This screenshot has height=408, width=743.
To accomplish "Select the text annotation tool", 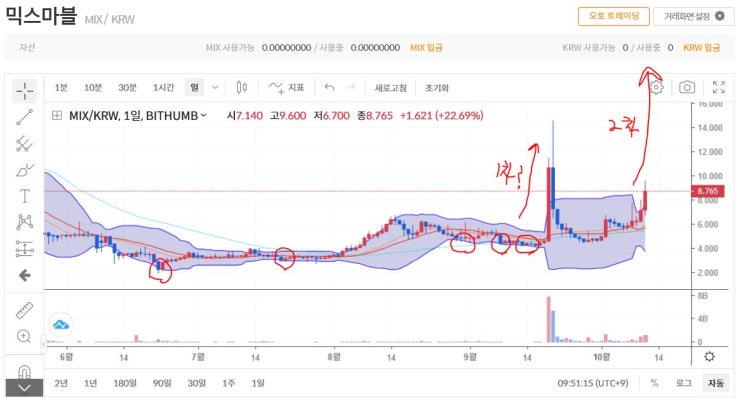I will 24,196.
